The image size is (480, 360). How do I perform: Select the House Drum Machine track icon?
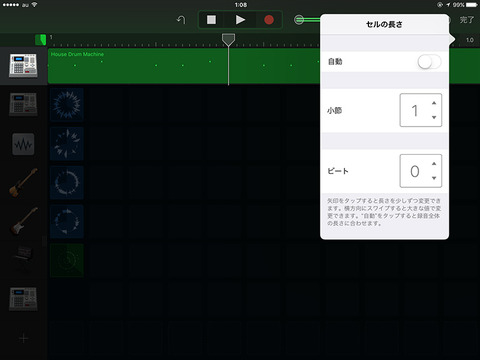(23, 66)
